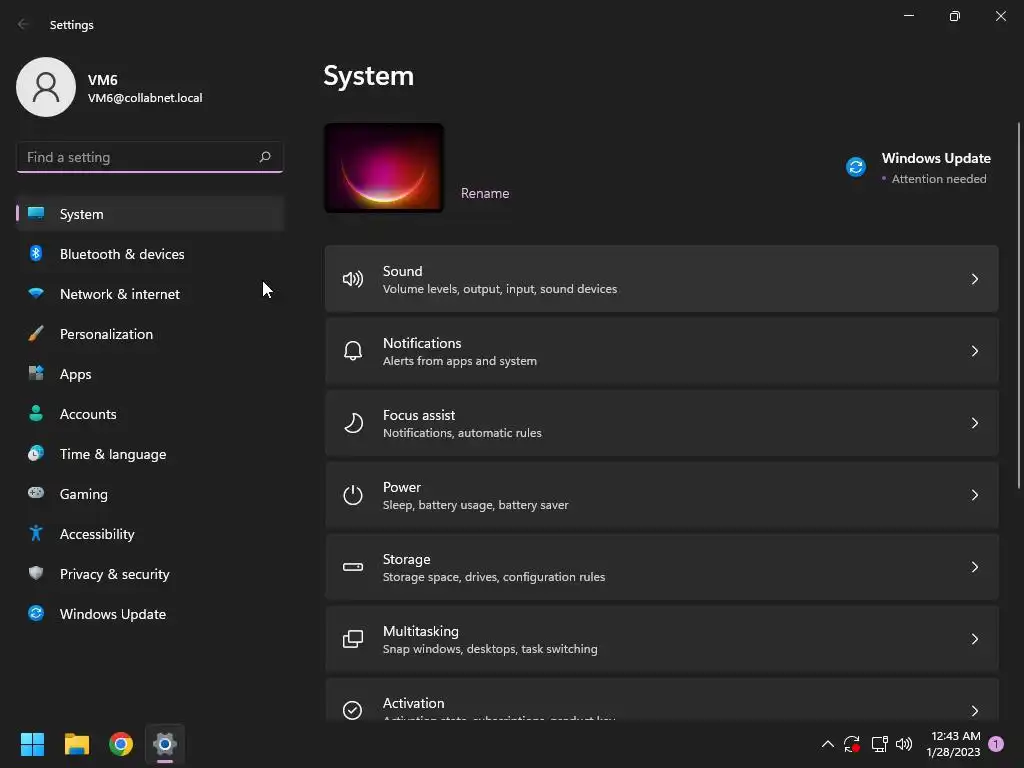Screen dimensions: 1024x768
Task: Click the Storage drive icon
Action: [x=353, y=567]
